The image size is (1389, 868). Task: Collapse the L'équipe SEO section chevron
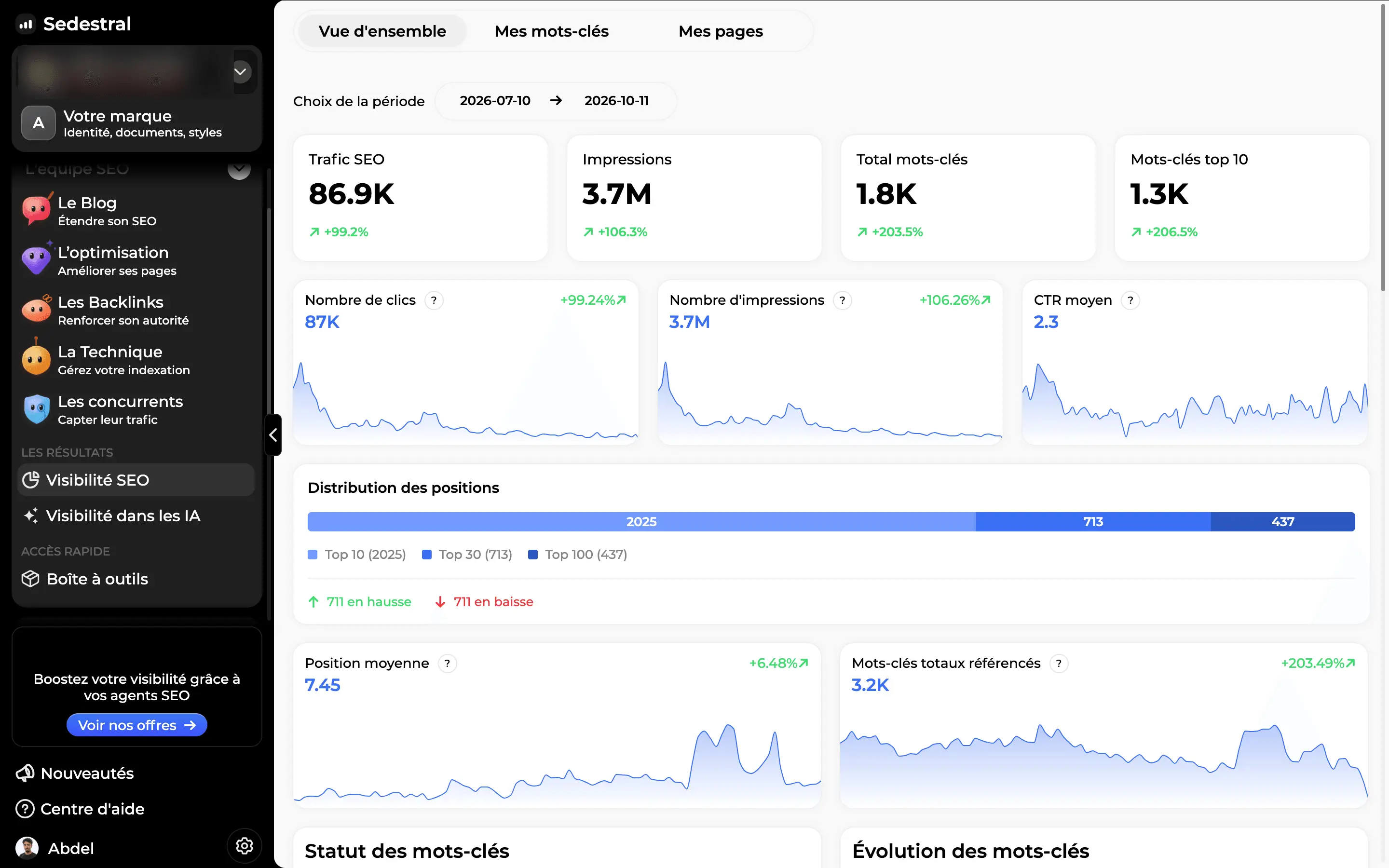[x=239, y=169]
